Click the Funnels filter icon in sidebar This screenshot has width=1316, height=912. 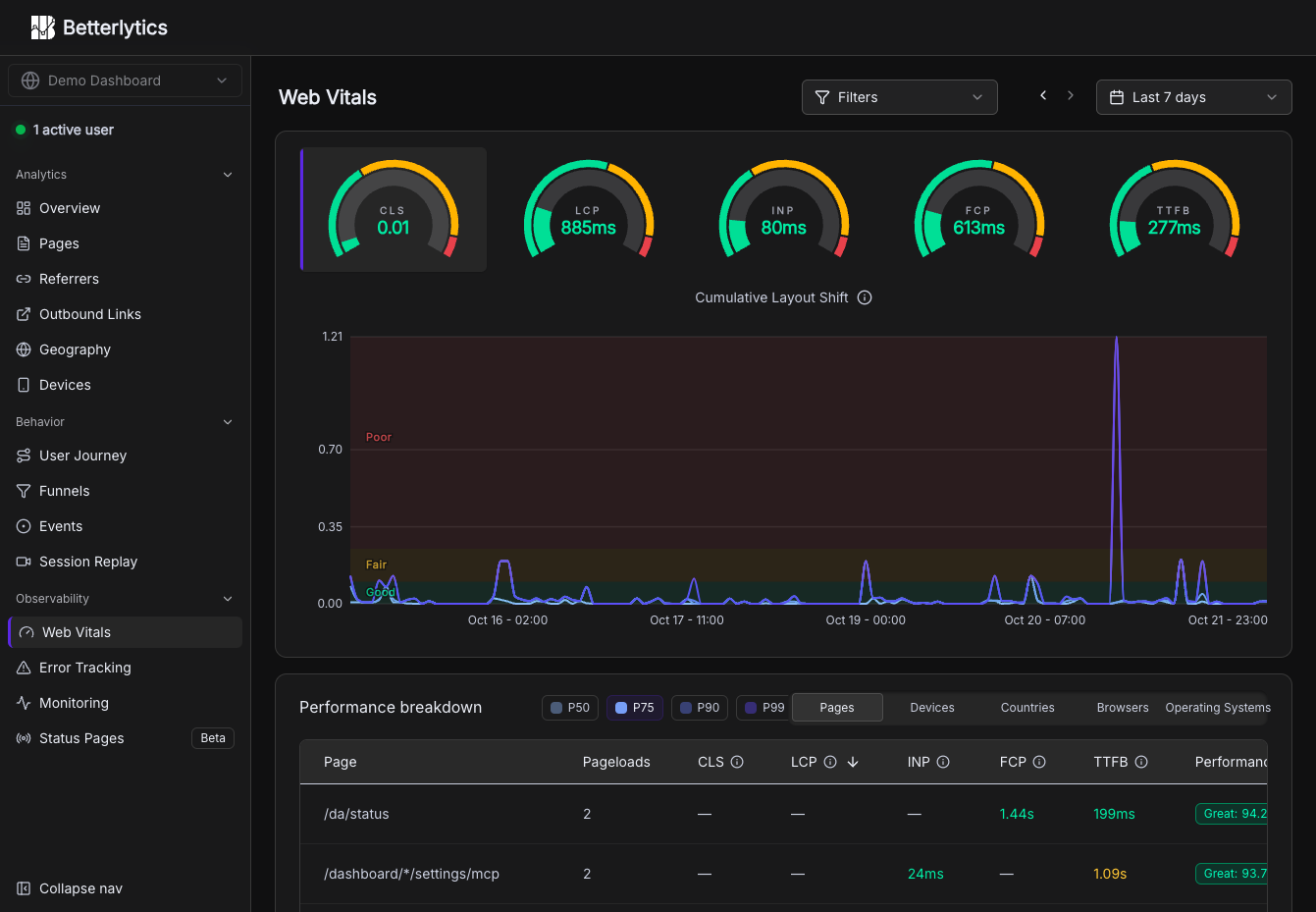(24, 491)
